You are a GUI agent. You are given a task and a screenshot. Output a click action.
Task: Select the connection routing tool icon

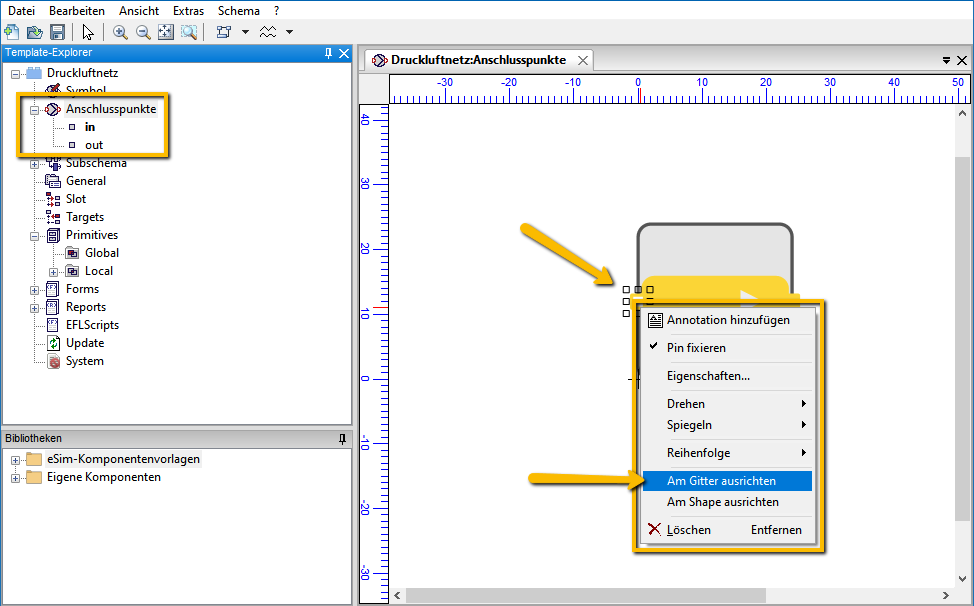tap(224, 32)
